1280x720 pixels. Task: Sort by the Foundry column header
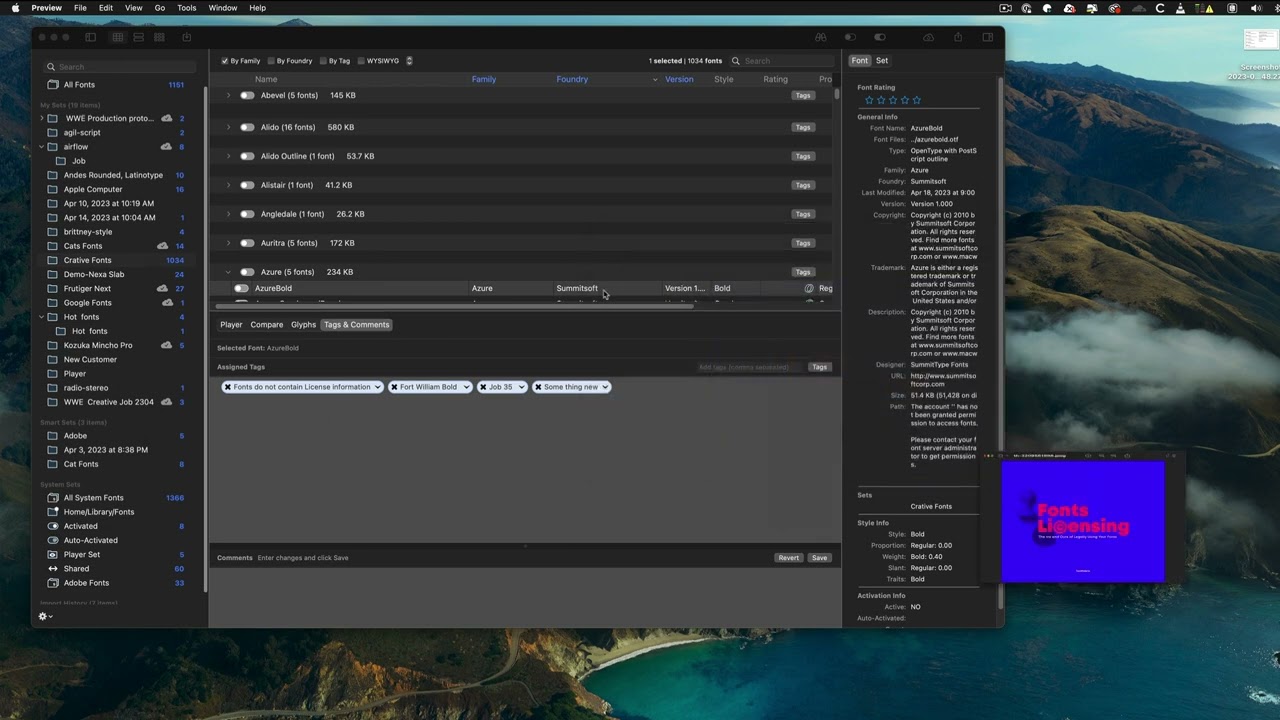(x=572, y=79)
